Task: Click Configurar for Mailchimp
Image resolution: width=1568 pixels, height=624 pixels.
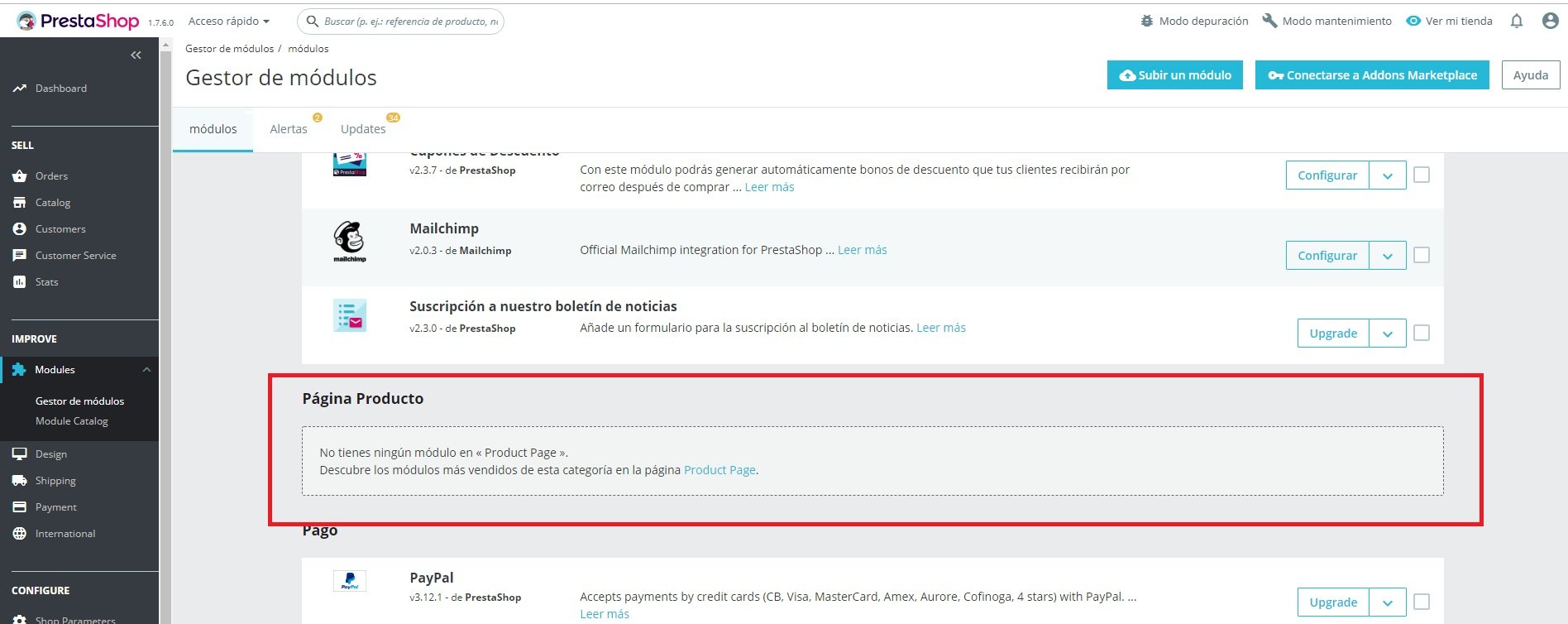Action: (1327, 256)
